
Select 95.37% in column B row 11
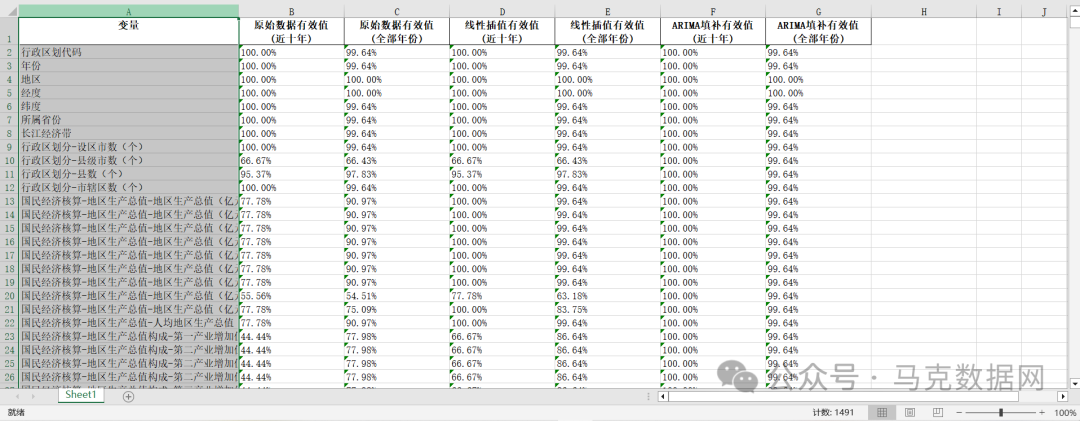291,174
